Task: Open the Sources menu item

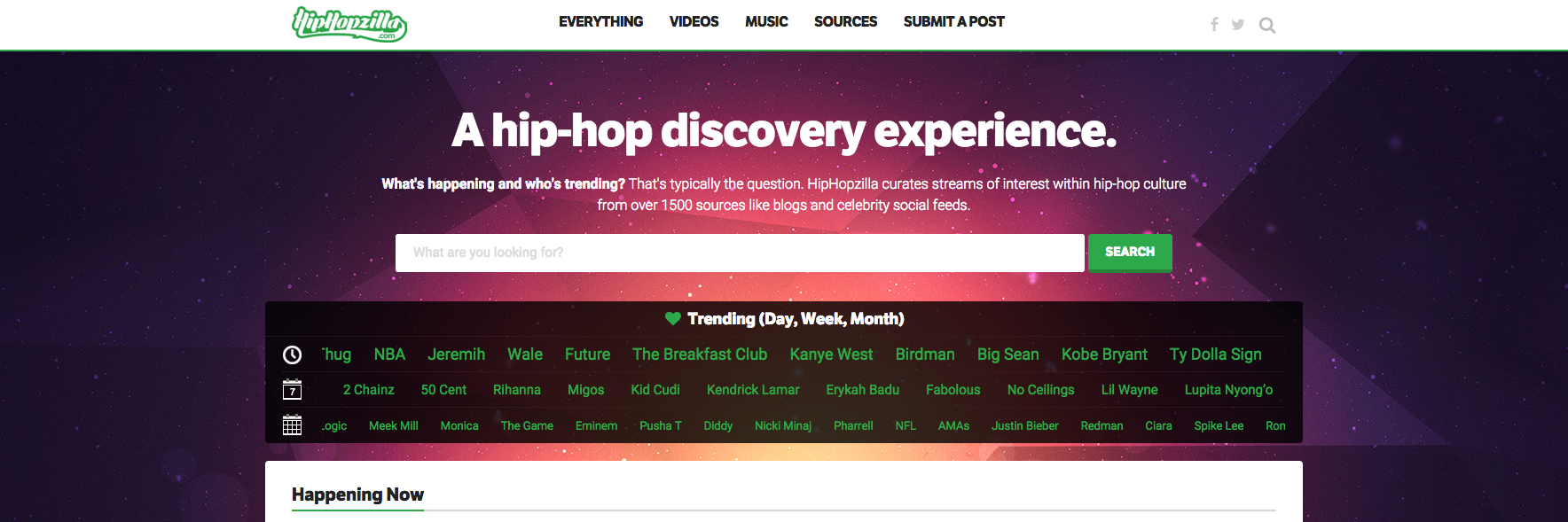Action: (845, 22)
